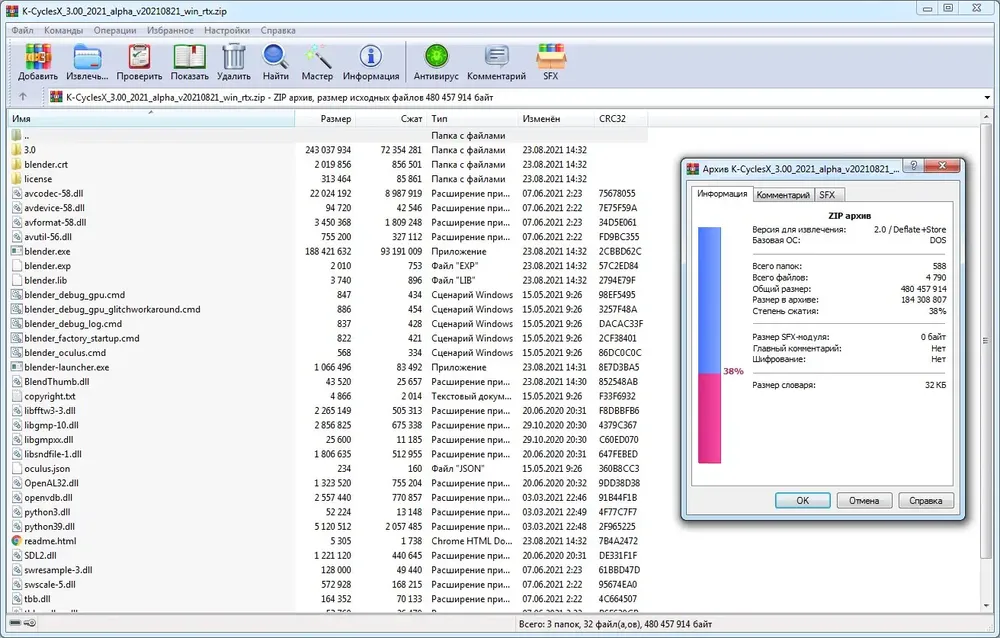The height and width of the screenshot is (638, 1000).
Task: Launch the Мастер (Wizard) wand icon
Action: [317, 57]
